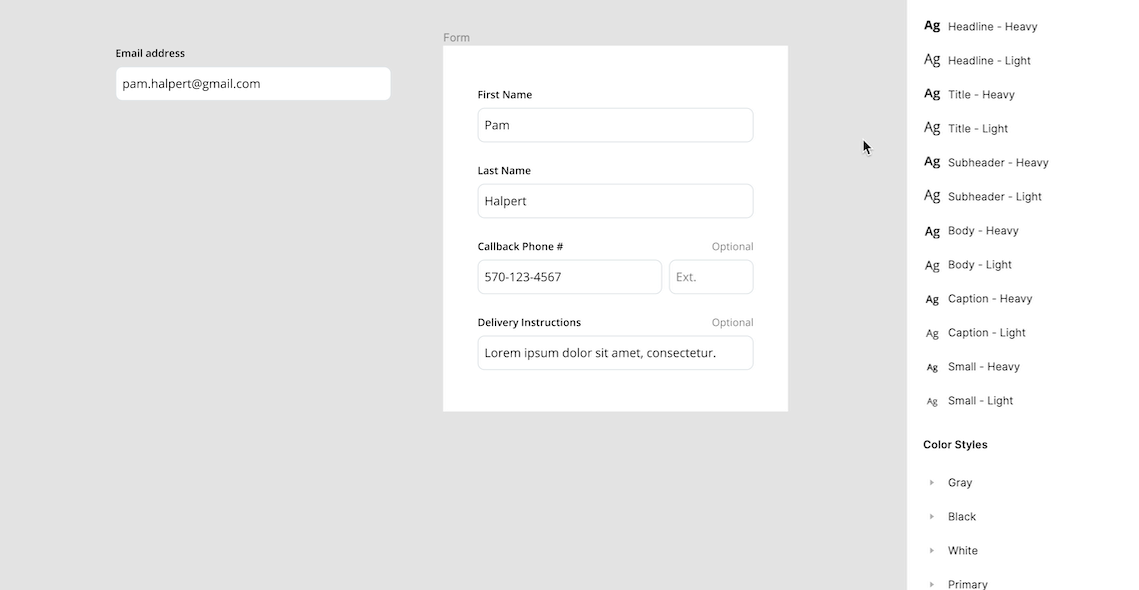Screen dimensions: 1139x590
Task: Select the Body - Heavy text style label
Action: pos(983,231)
